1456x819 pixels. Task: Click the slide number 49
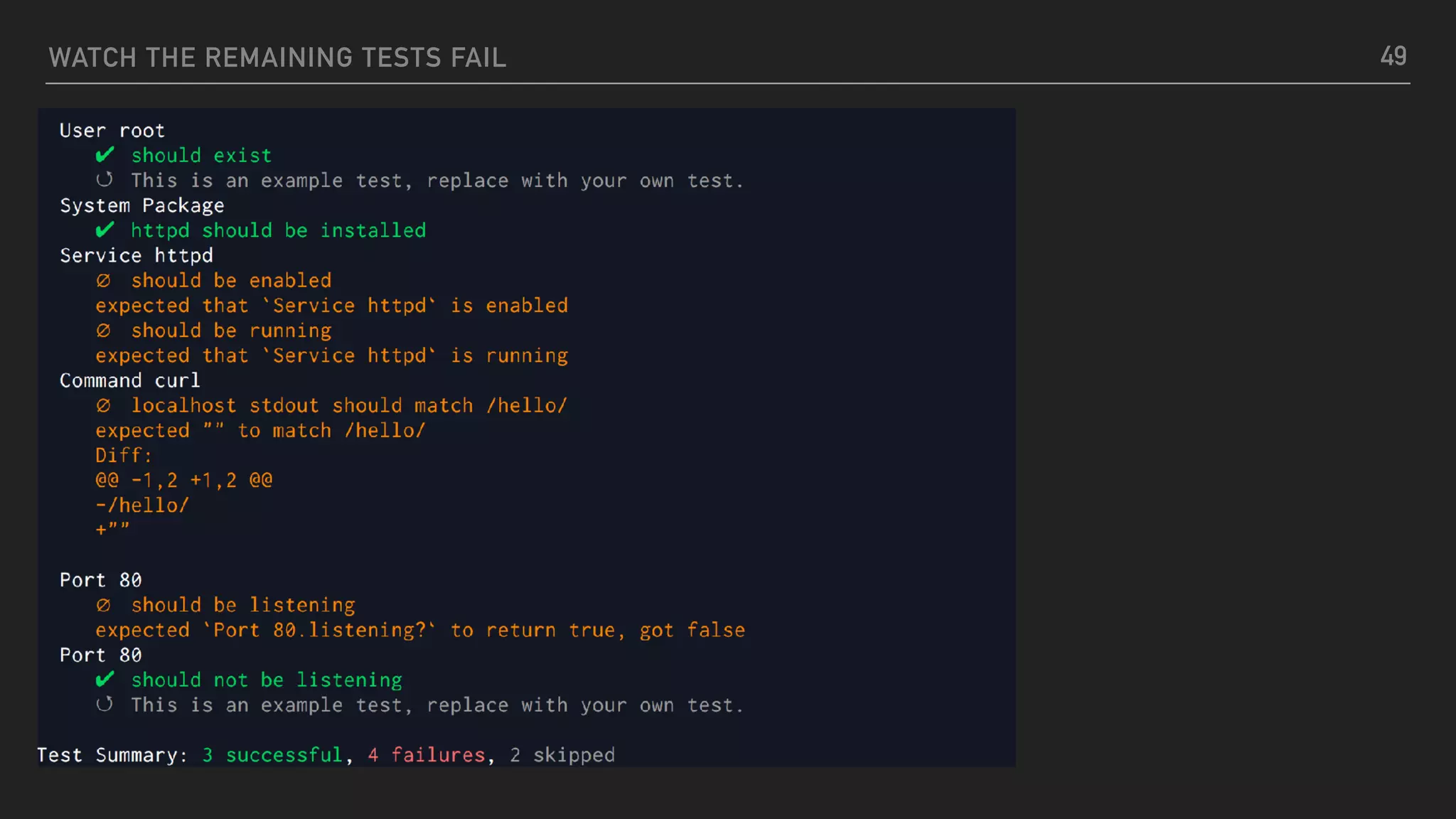coord(1393,56)
